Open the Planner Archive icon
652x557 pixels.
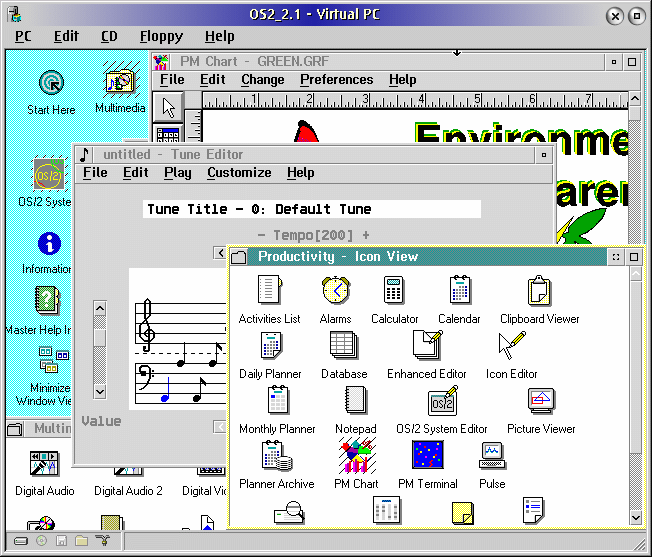tap(277, 456)
